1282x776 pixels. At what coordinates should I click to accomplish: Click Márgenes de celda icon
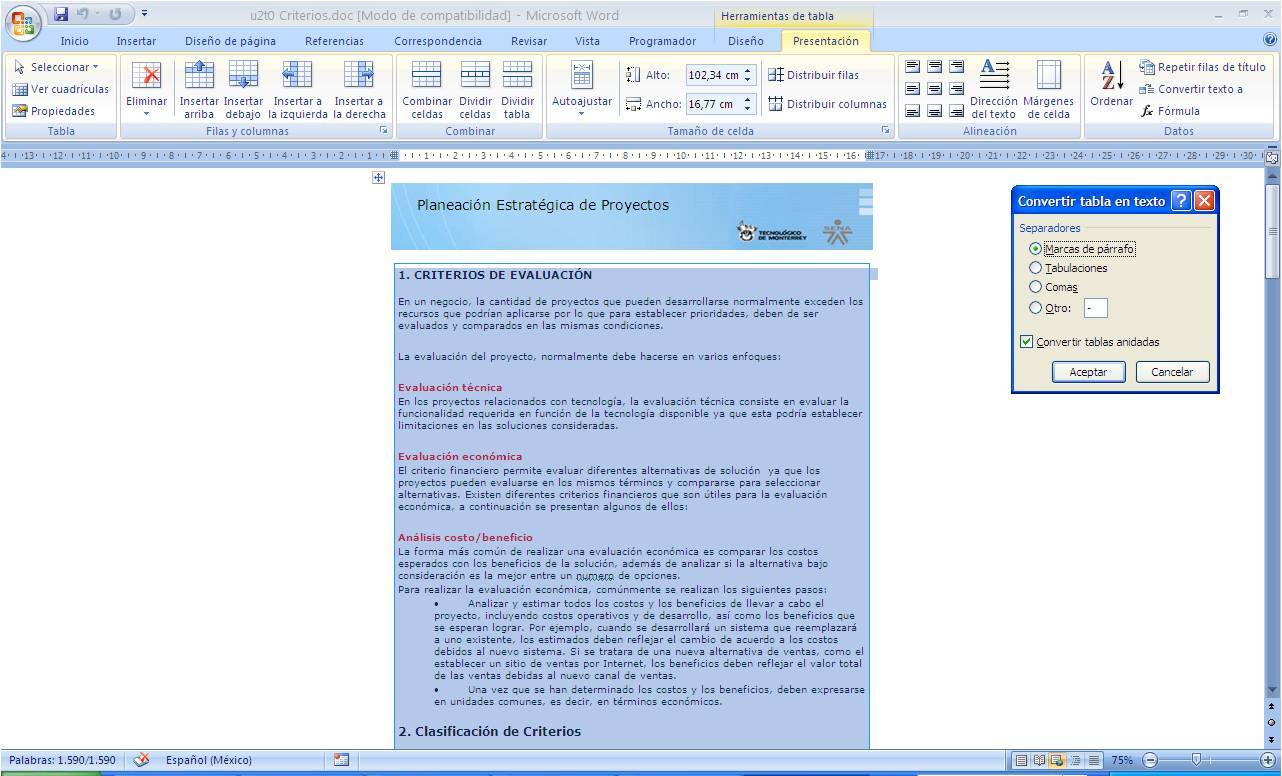click(1049, 76)
